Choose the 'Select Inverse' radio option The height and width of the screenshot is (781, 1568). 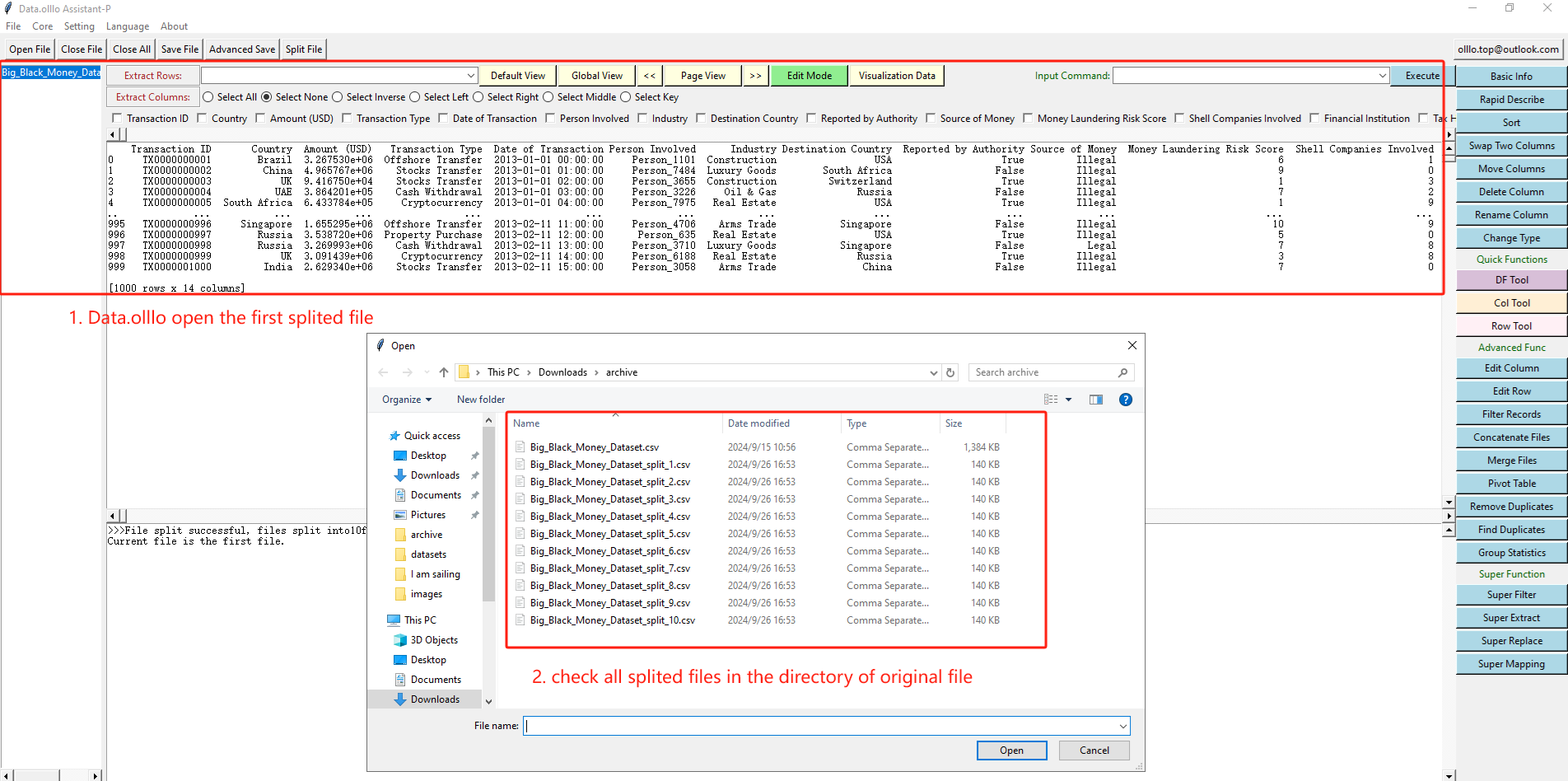click(x=338, y=97)
